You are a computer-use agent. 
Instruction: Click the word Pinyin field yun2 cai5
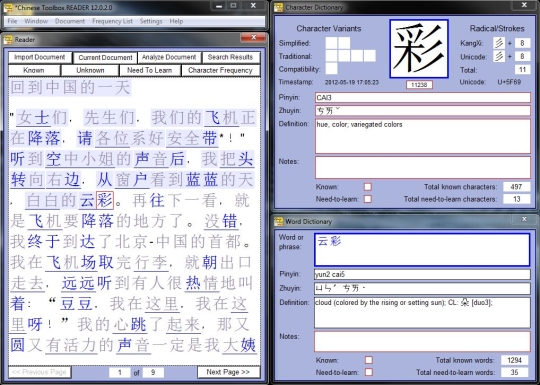click(422, 274)
